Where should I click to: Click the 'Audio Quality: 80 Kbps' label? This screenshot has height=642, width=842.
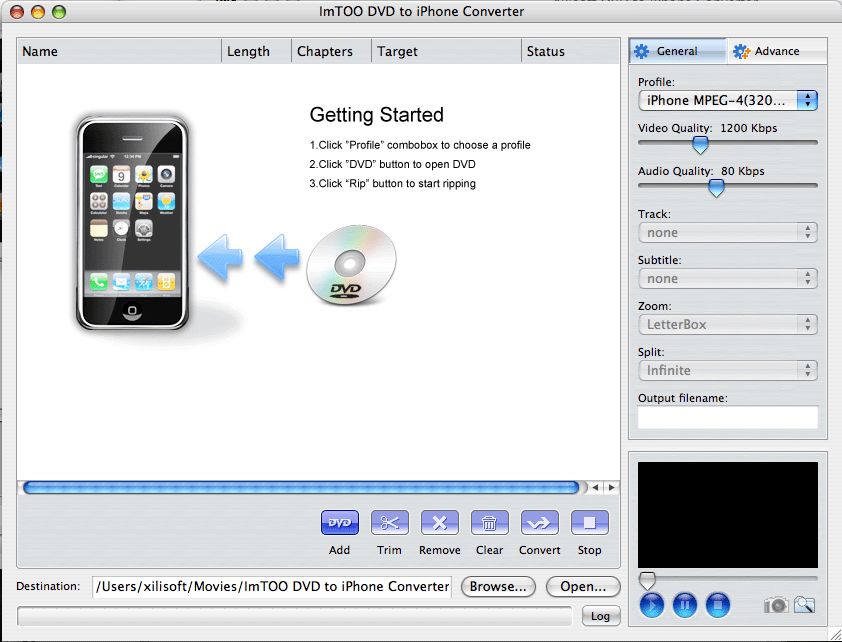coord(701,171)
